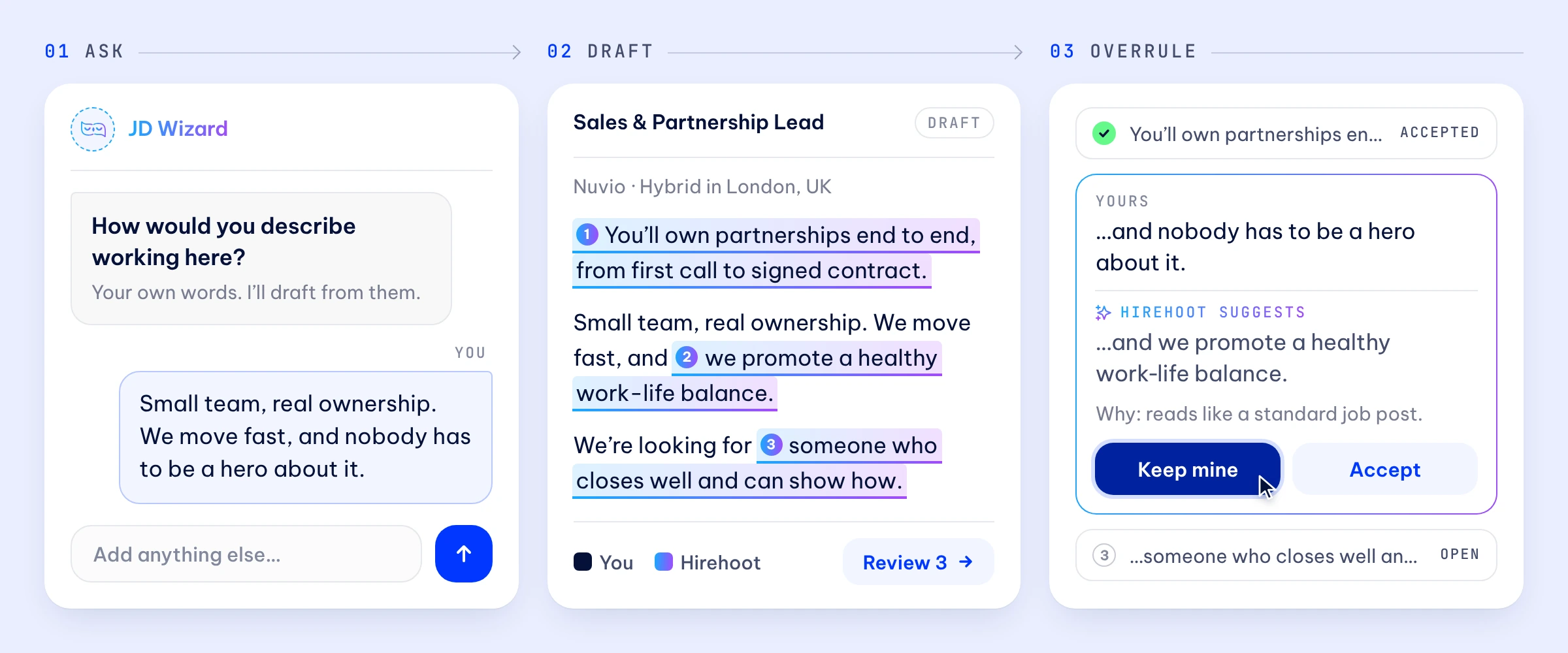Click the dark You legend color swatch
Screen dimensions: 1568x653
[583, 562]
